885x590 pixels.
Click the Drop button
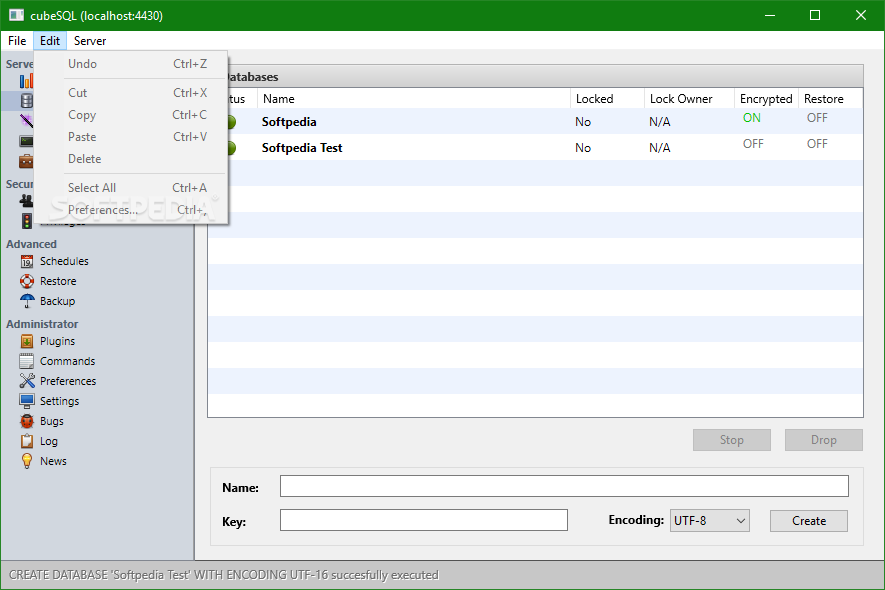click(823, 440)
